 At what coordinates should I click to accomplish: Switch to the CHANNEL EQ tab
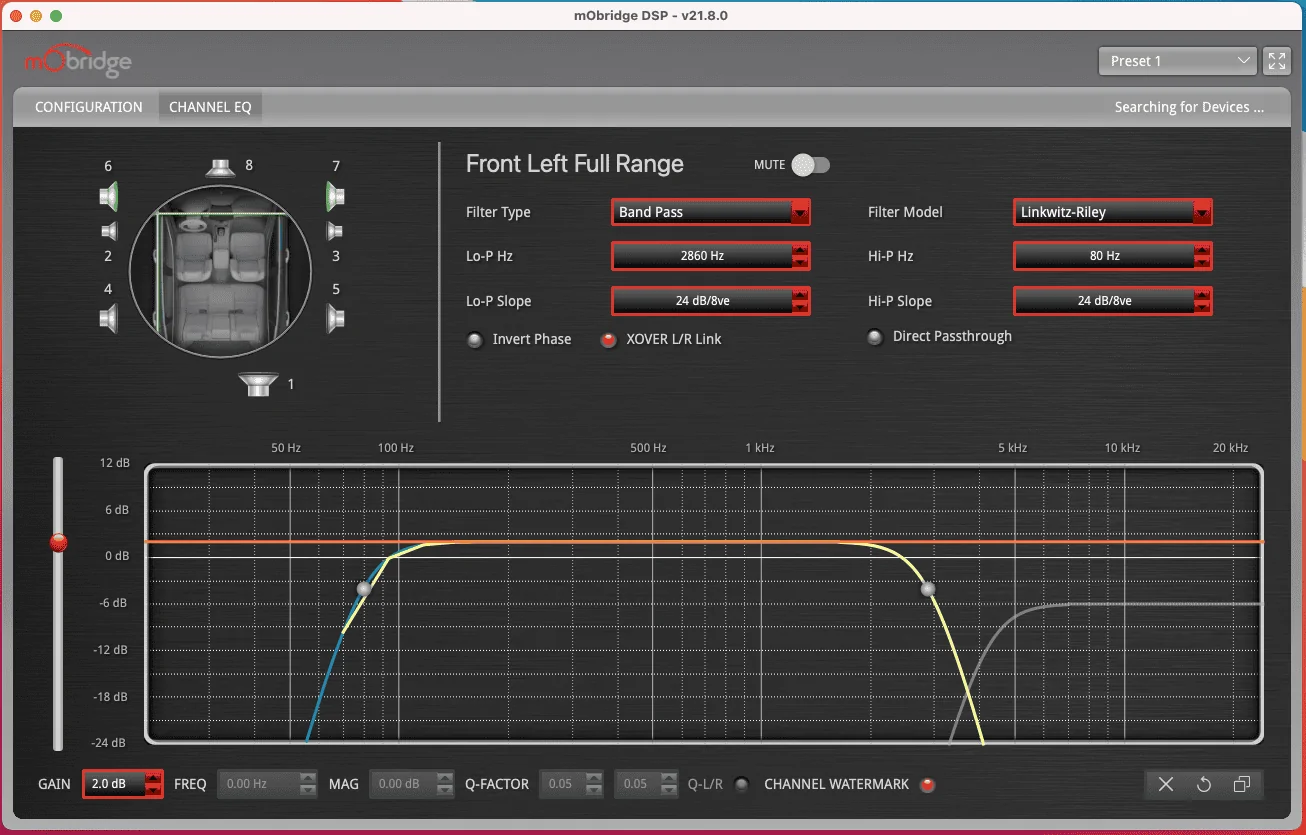click(x=210, y=107)
